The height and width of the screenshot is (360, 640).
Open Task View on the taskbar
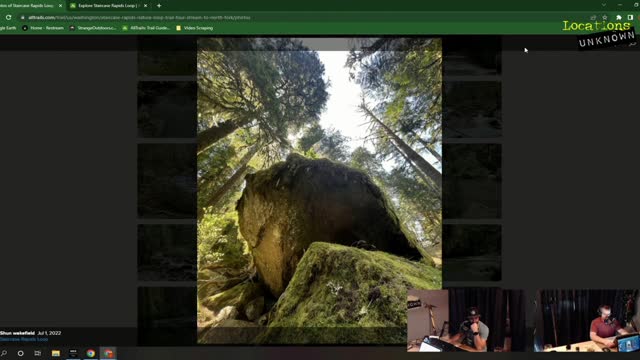[x=38, y=353]
